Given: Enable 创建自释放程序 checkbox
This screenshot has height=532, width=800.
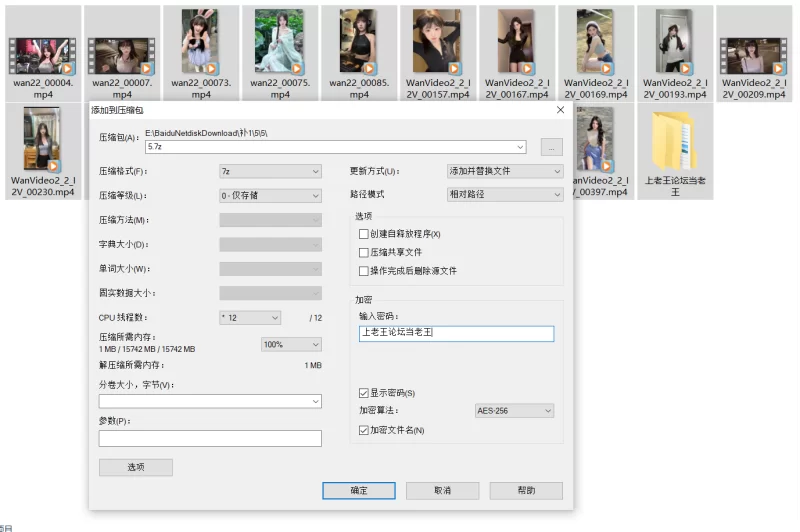Looking at the screenshot, I should (x=364, y=234).
